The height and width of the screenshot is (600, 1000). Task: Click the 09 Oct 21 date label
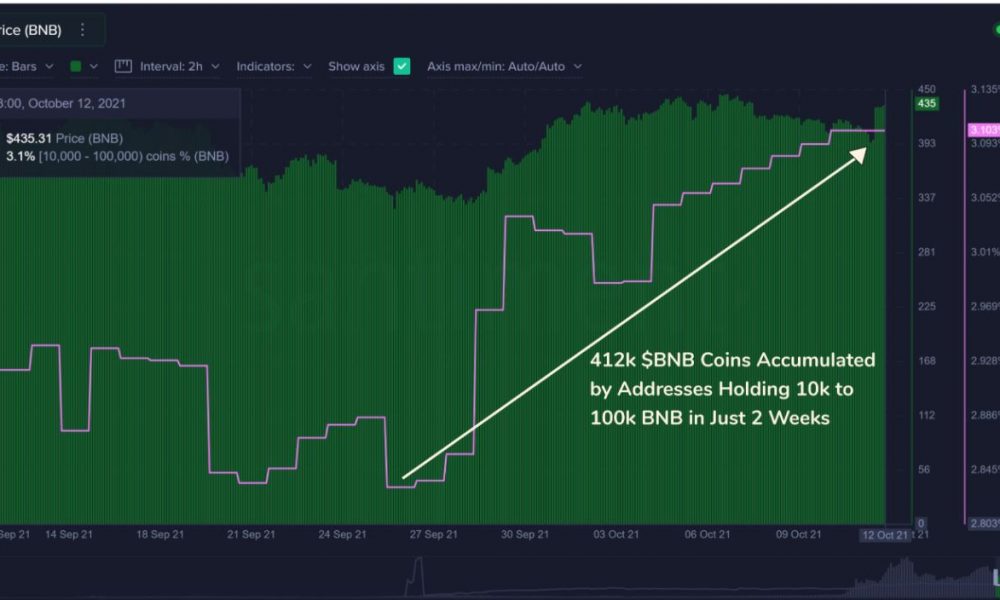(798, 534)
